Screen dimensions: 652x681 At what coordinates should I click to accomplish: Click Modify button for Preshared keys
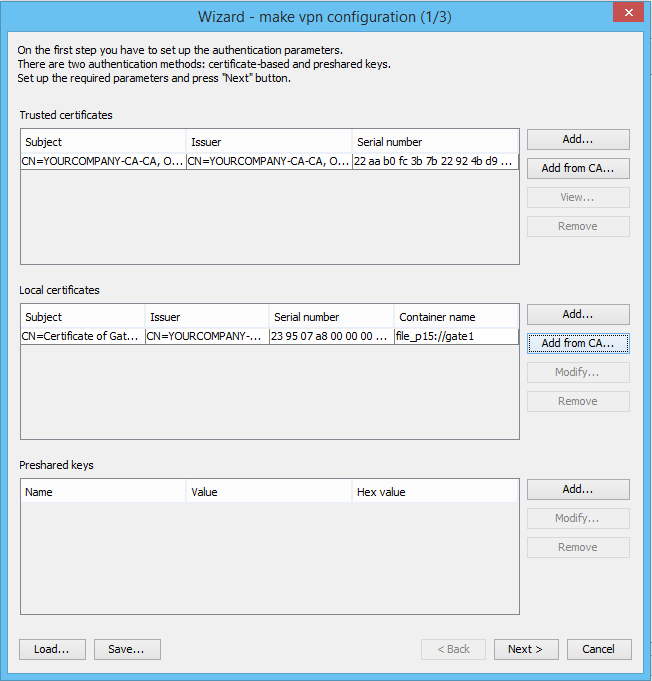click(578, 519)
